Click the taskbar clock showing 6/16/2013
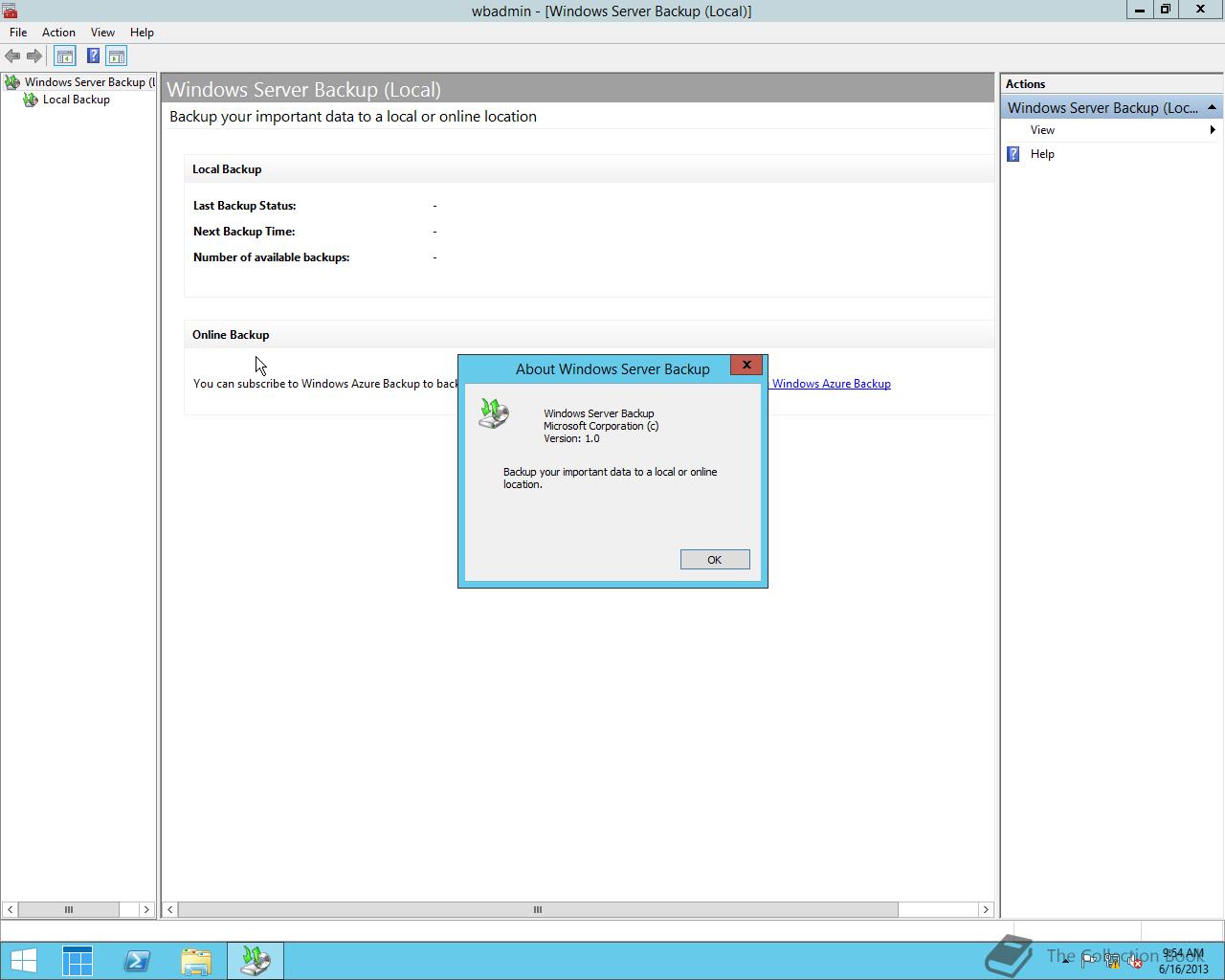 click(x=1184, y=961)
